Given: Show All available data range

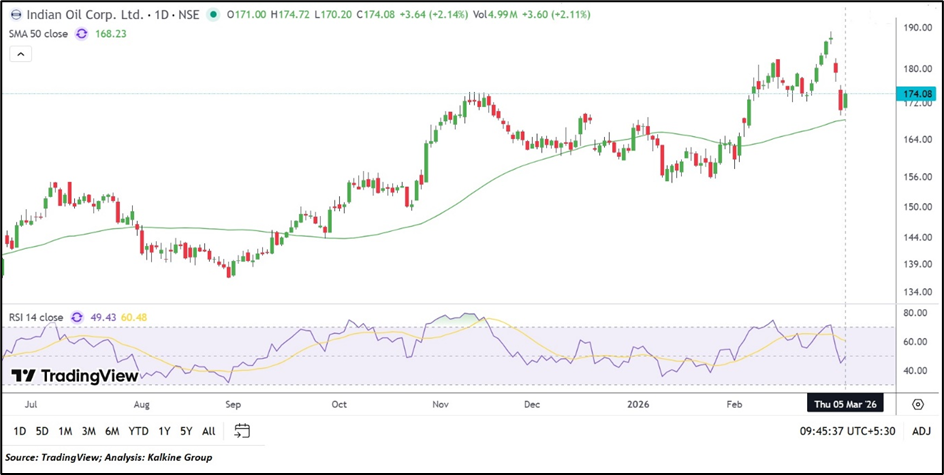Looking at the screenshot, I should pos(208,431).
